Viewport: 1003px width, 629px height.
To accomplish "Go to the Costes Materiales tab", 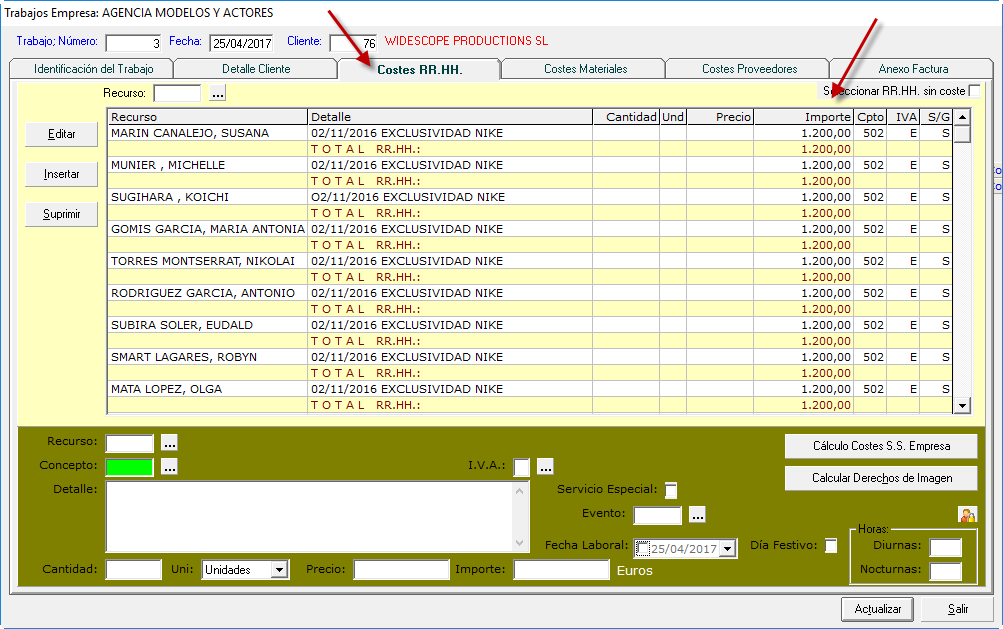I will [x=585, y=69].
